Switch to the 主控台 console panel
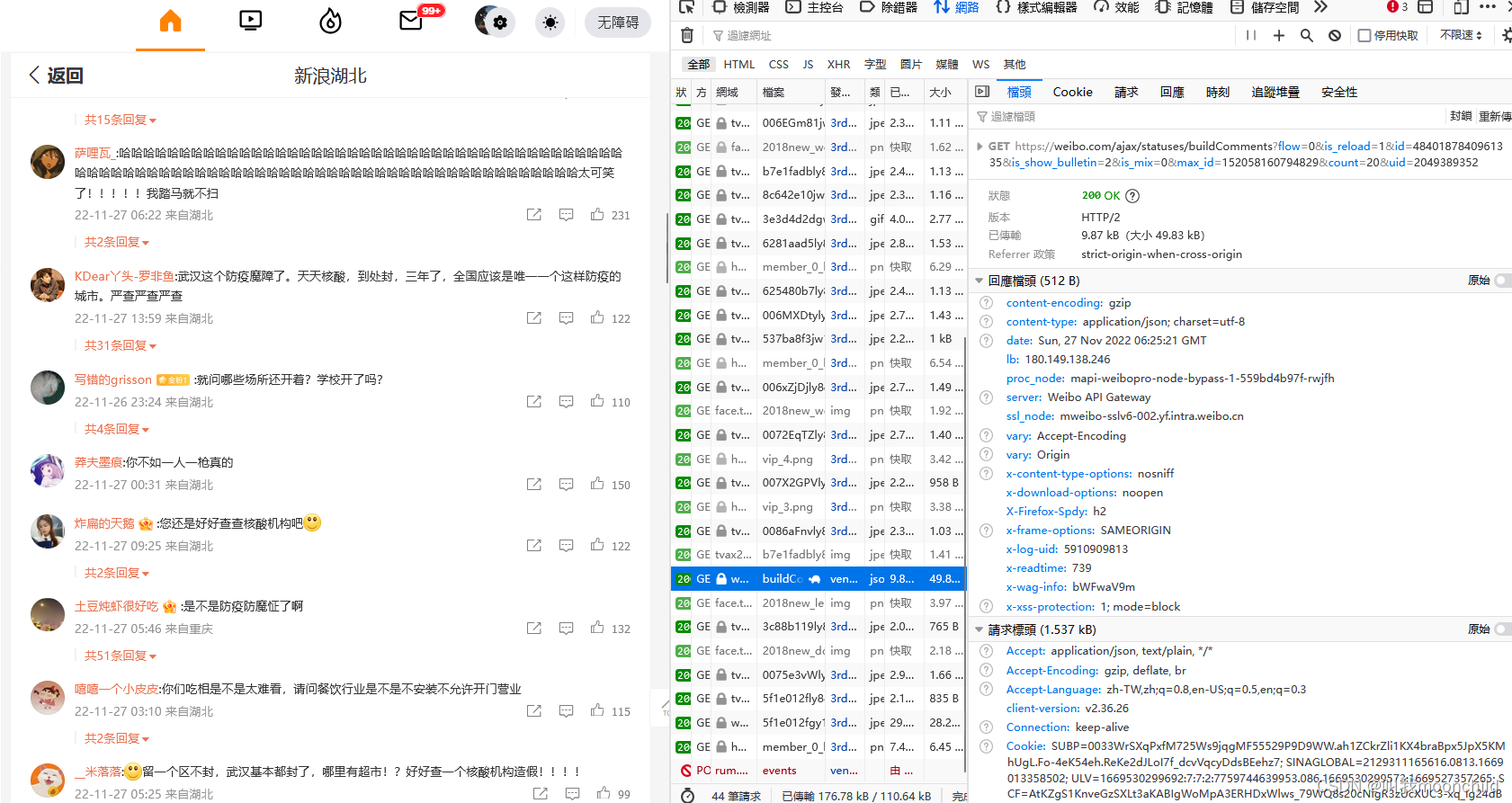Viewport: 1512px width, 803px height. [x=815, y=7]
